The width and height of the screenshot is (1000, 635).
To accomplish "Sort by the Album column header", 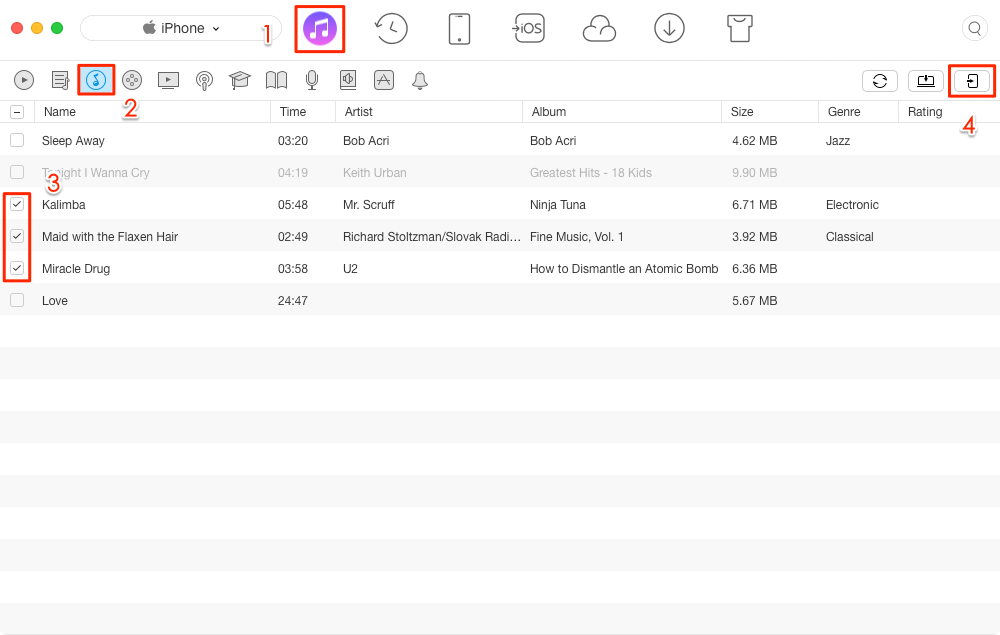I will coord(622,112).
